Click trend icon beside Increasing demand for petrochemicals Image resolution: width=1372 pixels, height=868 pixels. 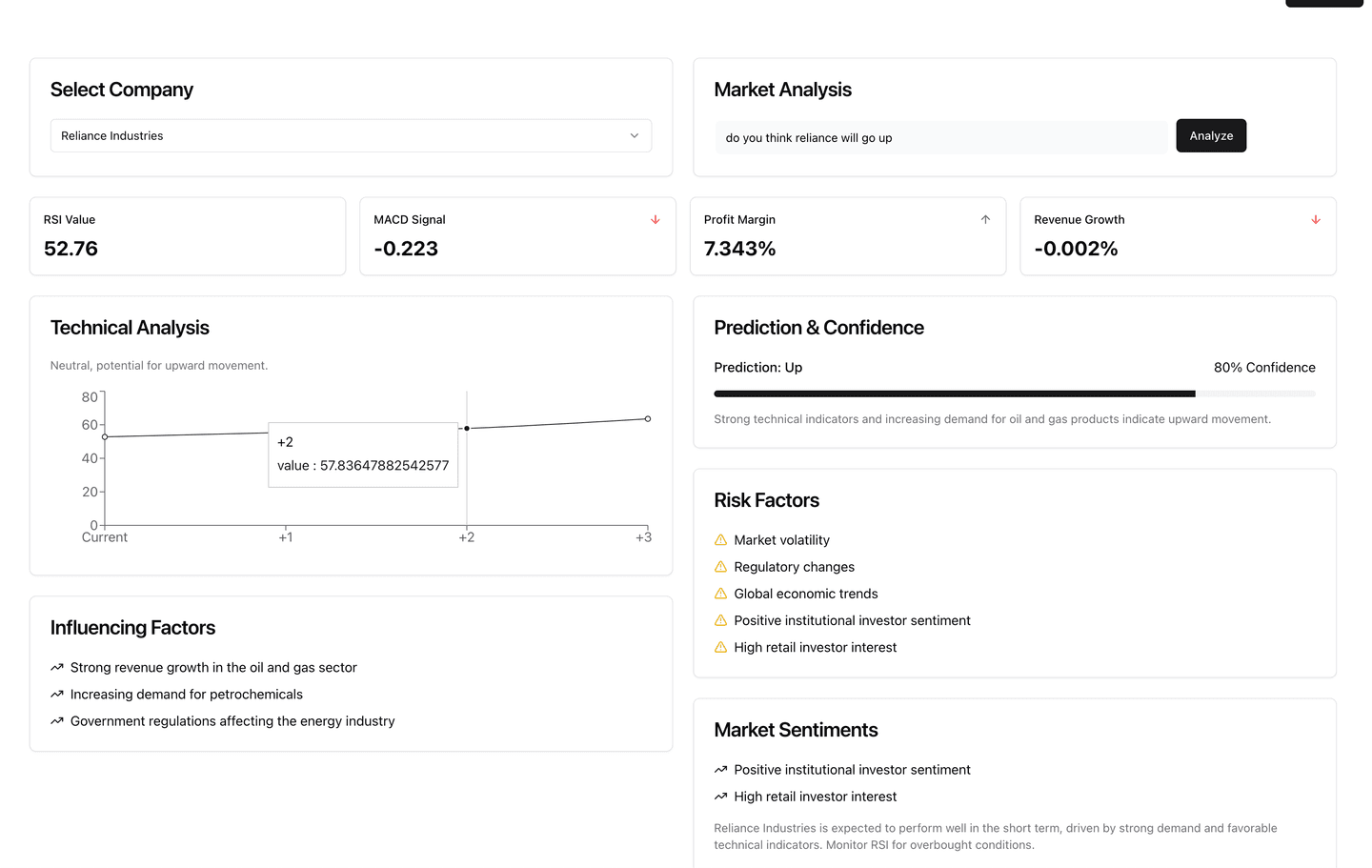(x=57, y=695)
